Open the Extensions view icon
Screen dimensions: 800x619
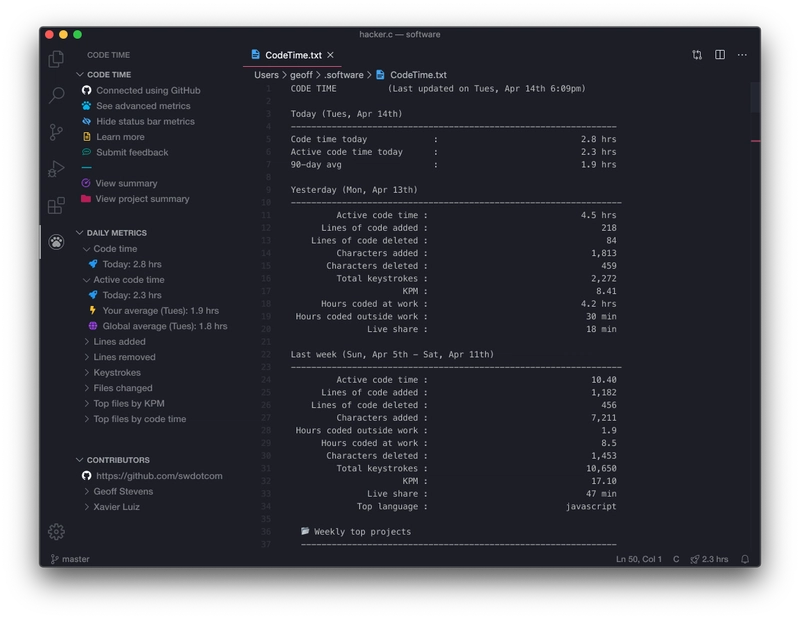[56, 205]
